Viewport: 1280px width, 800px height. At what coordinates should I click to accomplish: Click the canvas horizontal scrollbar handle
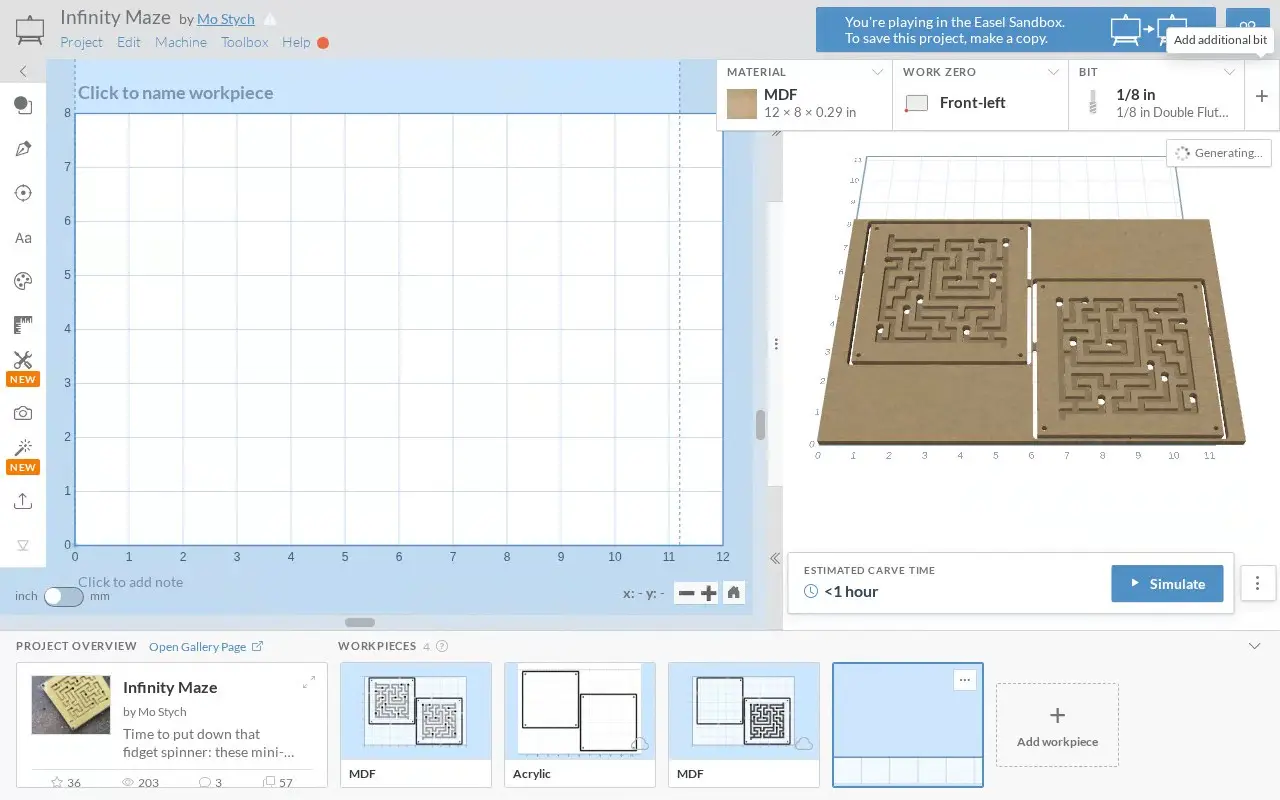pyautogui.click(x=360, y=623)
